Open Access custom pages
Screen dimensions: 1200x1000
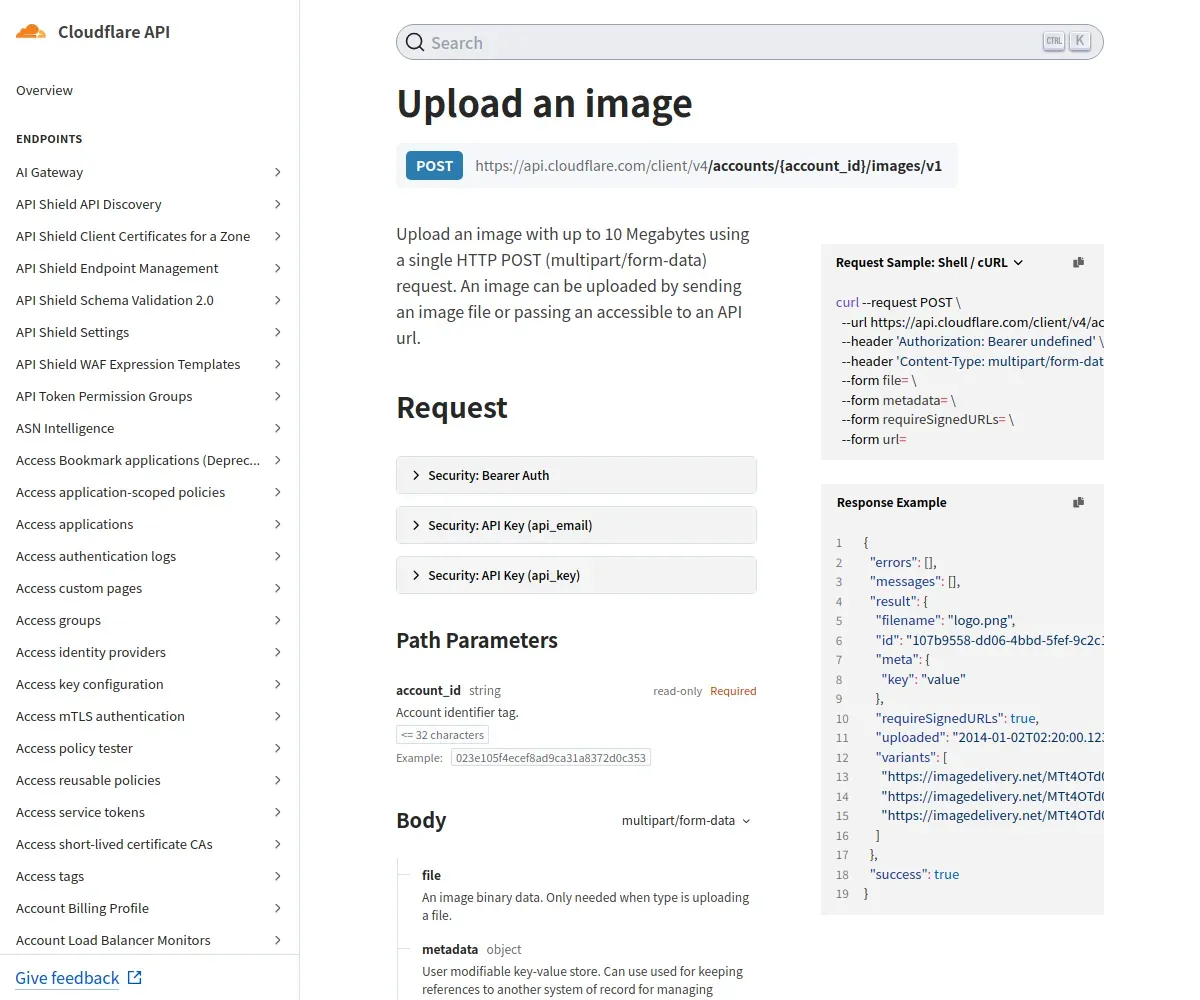(x=79, y=588)
